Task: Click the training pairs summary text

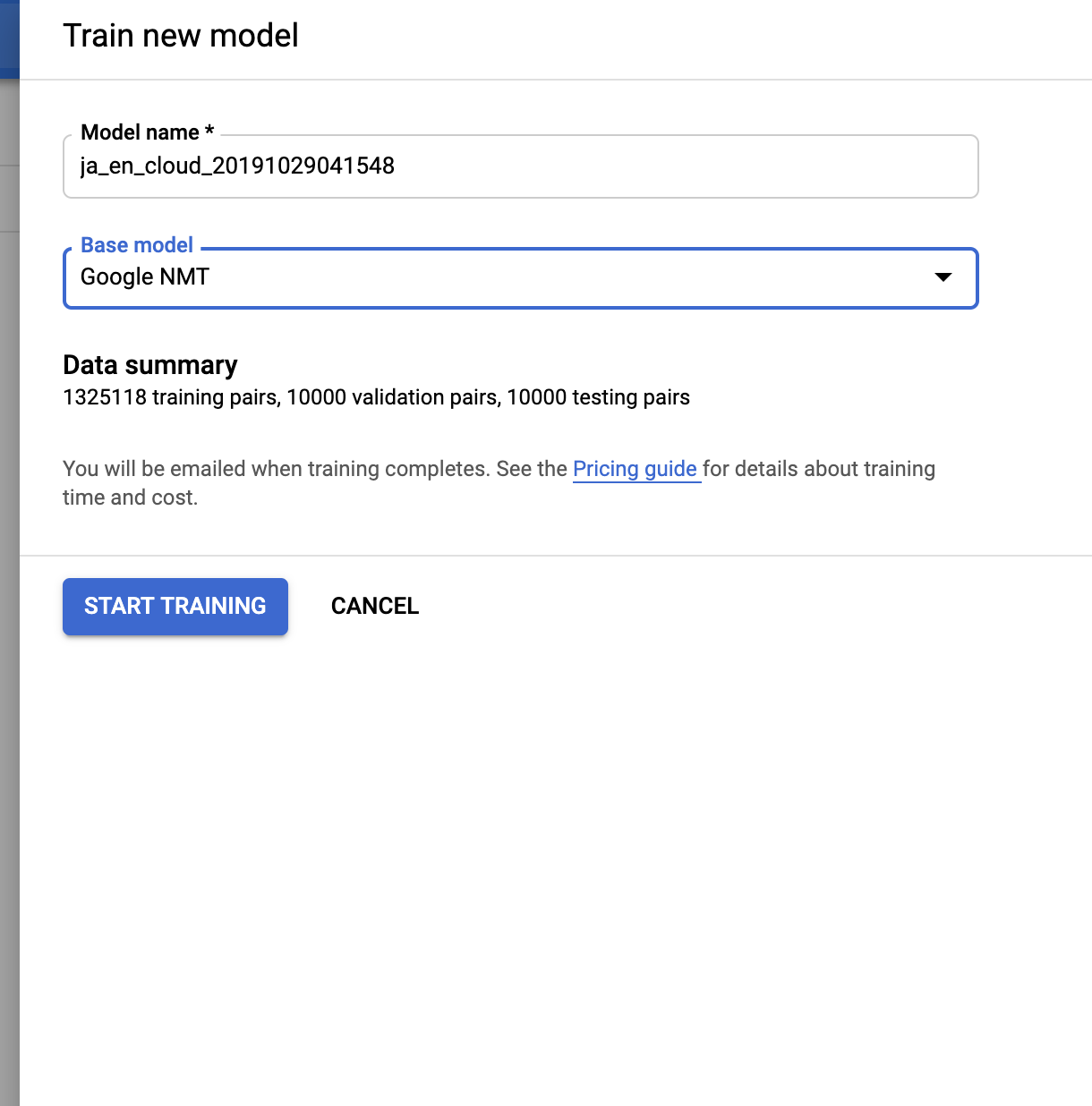Action: 376,397
